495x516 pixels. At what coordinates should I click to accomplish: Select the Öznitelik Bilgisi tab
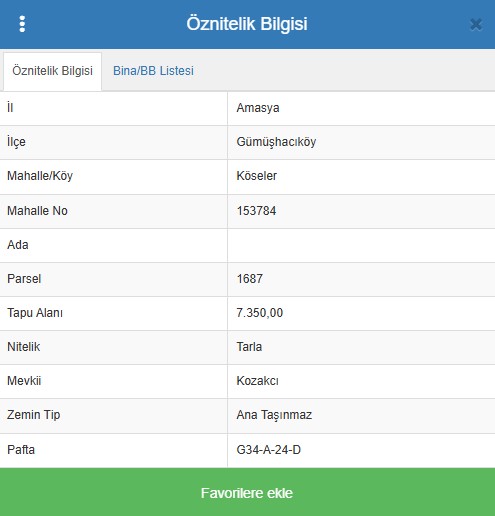52,71
